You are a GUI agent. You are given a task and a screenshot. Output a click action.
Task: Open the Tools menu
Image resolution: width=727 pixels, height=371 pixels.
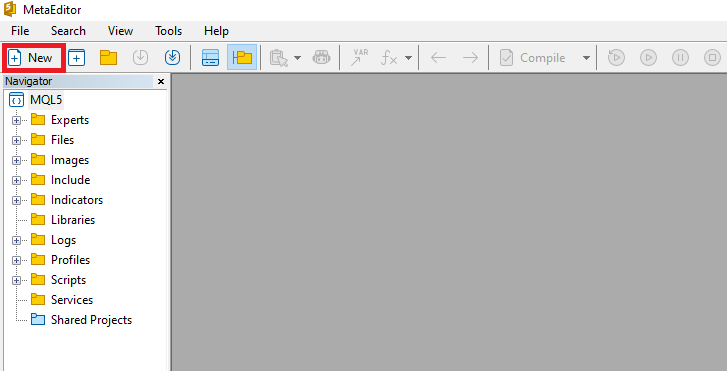click(x=168, y=31)
